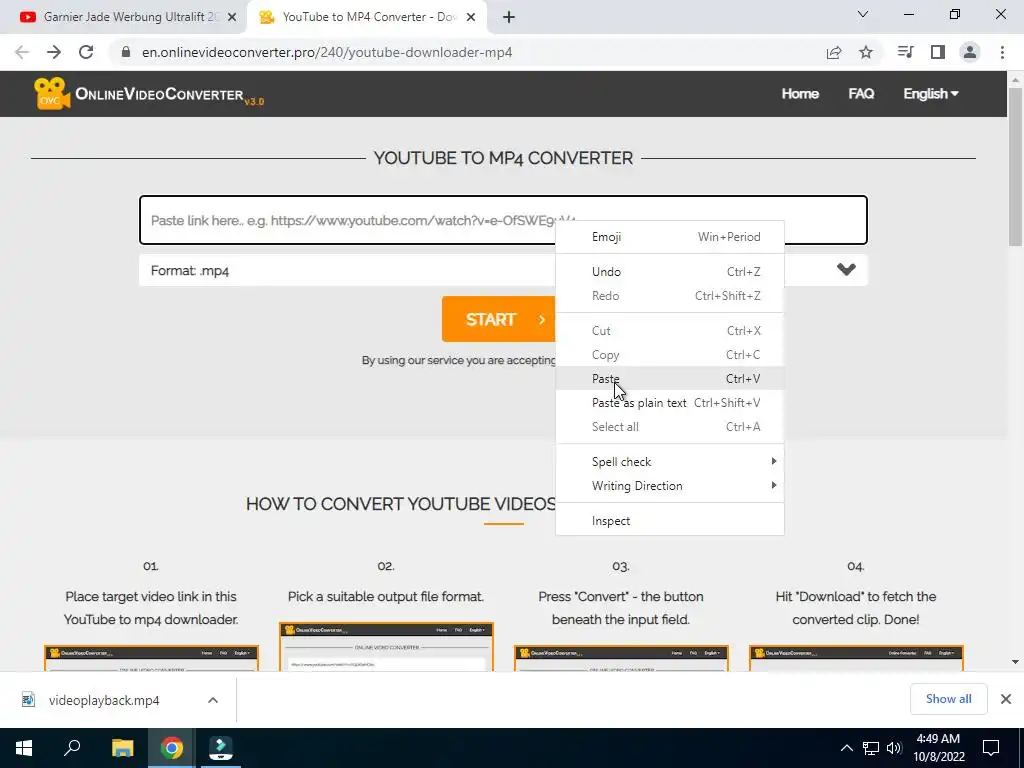Click the step 03 tutorial thumbnail

[x=621, y=658]
